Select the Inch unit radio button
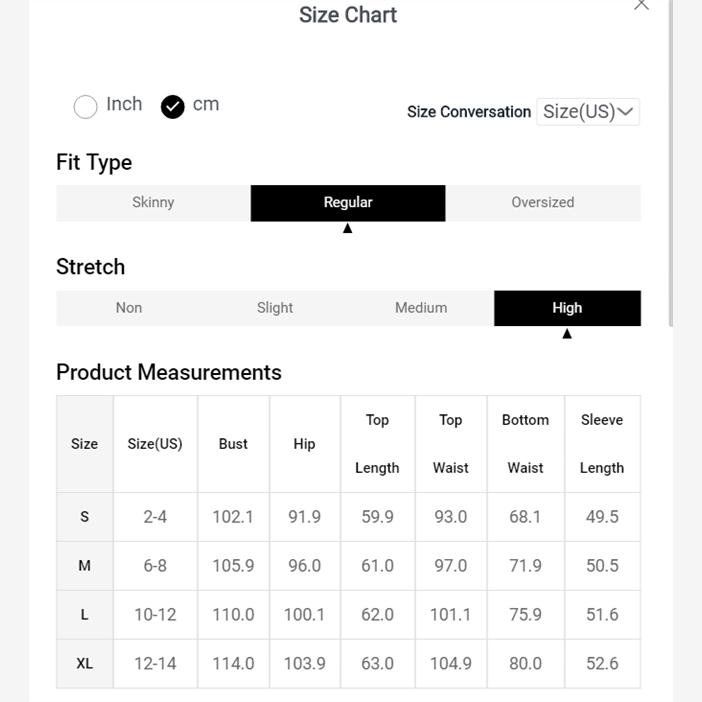The width and height of the screenshot is (702, 702). coord(86,106)
